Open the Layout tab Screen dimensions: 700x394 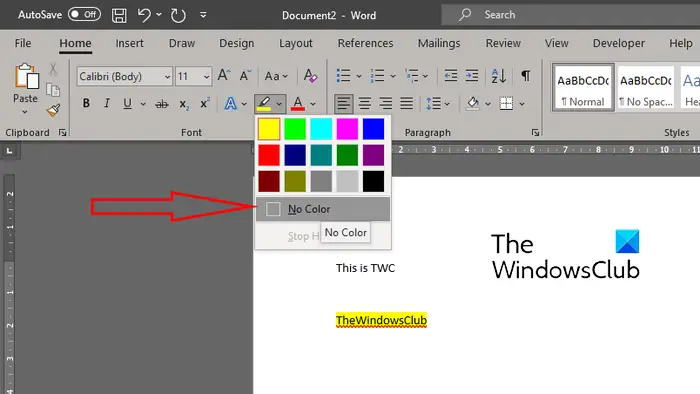pyautogui.click(x=296, y=43)
